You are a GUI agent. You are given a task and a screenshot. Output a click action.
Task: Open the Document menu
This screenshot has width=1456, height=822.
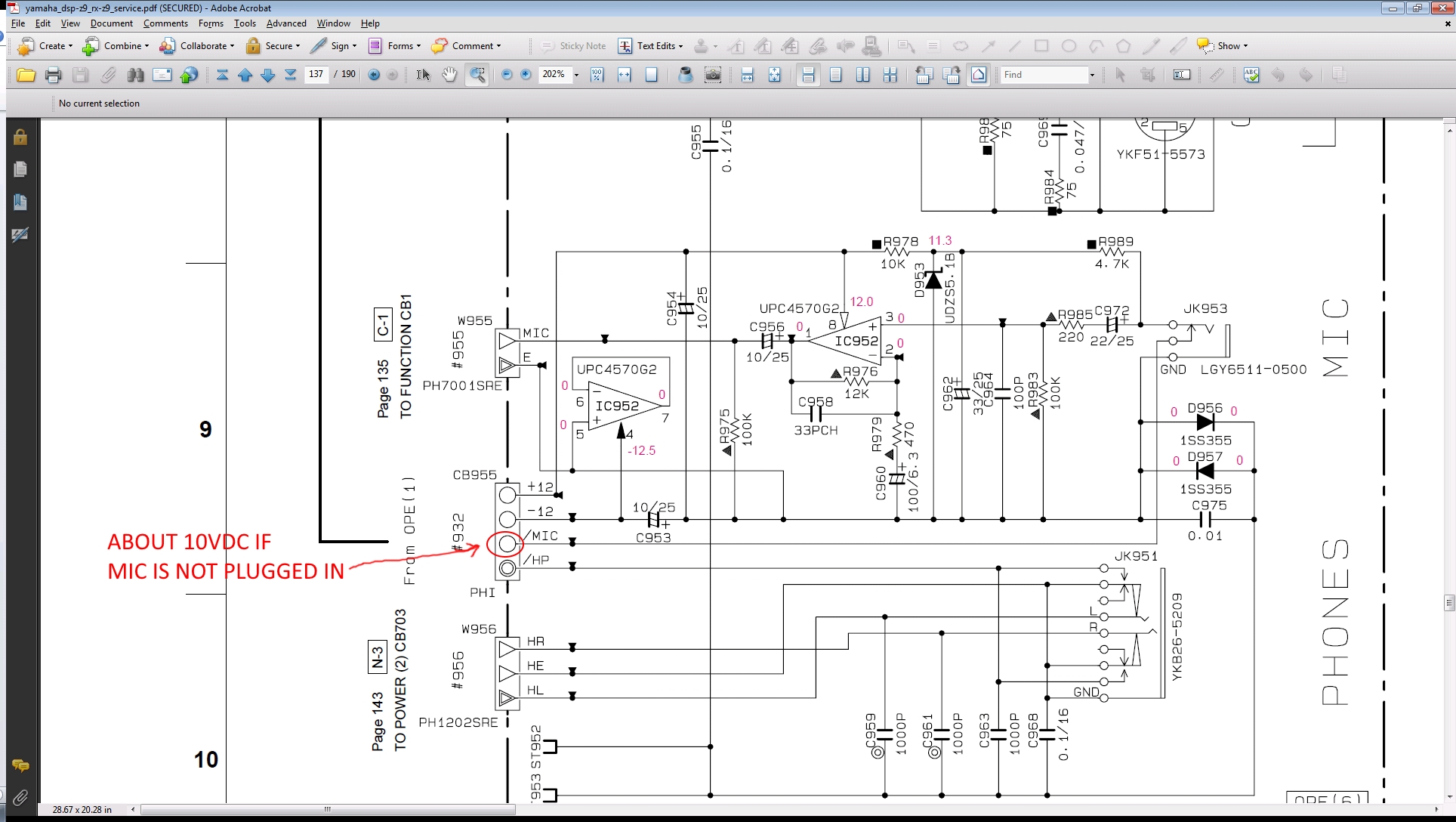click(x=111, y=23)
